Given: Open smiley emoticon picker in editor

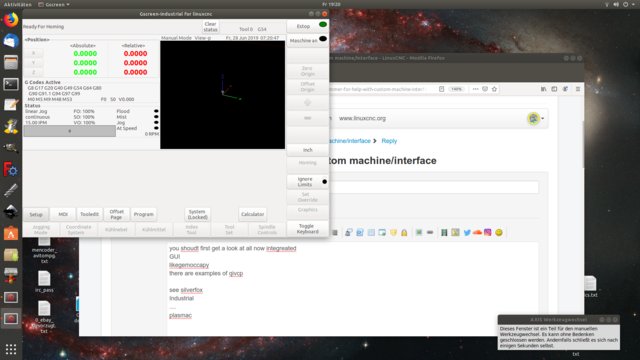Looking at the screenshot, I should pyautogui.click(x=499, y=233).
